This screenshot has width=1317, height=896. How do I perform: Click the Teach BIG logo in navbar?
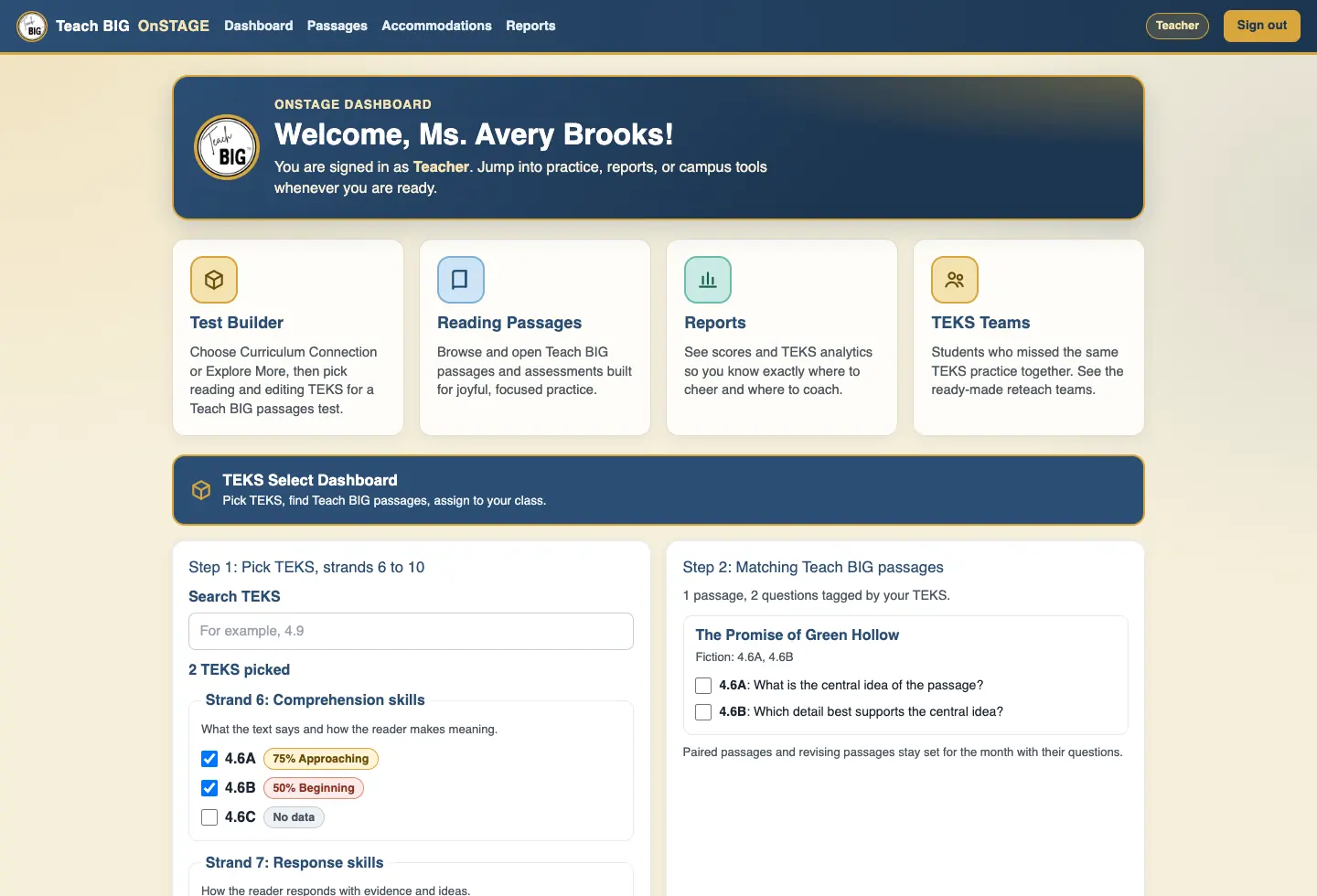(32, 26)
